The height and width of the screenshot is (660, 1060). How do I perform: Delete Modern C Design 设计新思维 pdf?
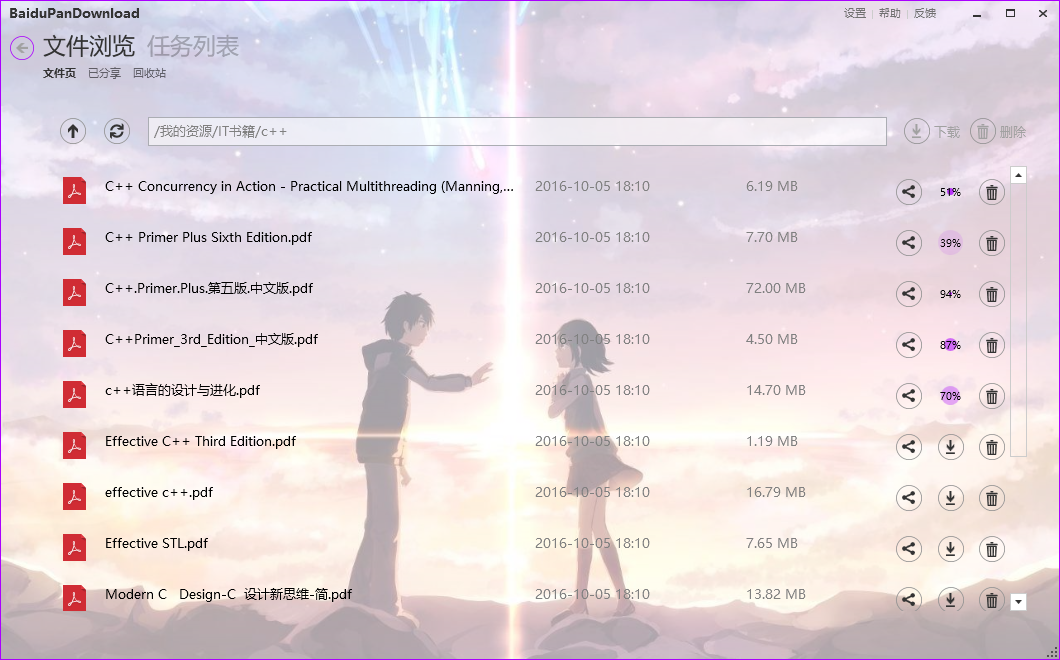click(x=992, y=600)
